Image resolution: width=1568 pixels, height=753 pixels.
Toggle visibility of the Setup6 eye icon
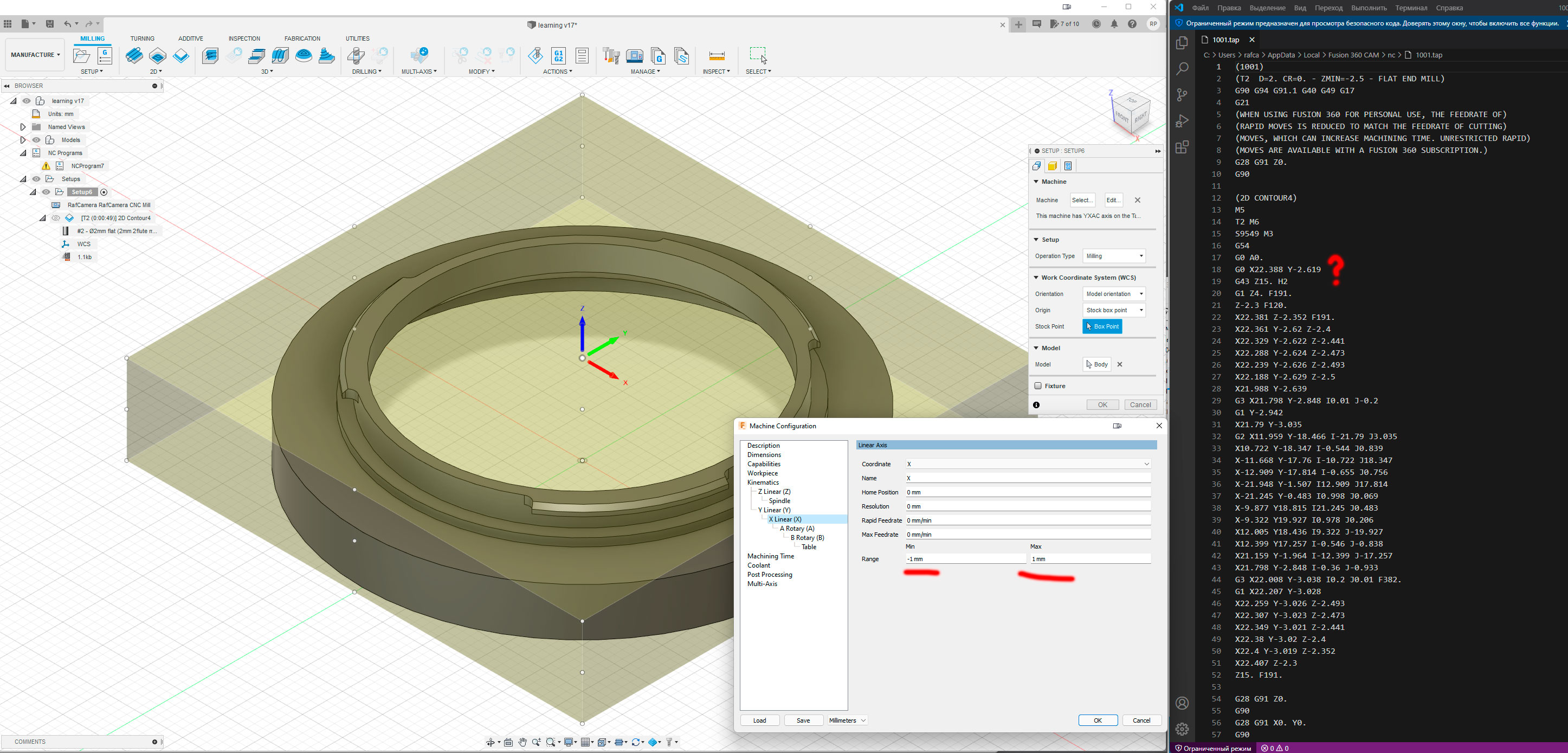pos(46,192)
